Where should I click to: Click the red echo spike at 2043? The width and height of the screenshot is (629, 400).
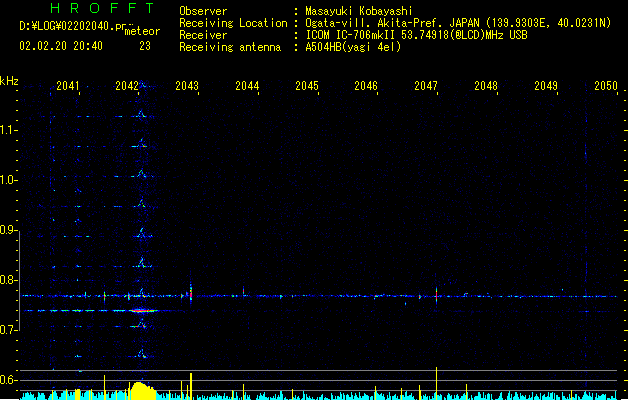coord(191,293)
